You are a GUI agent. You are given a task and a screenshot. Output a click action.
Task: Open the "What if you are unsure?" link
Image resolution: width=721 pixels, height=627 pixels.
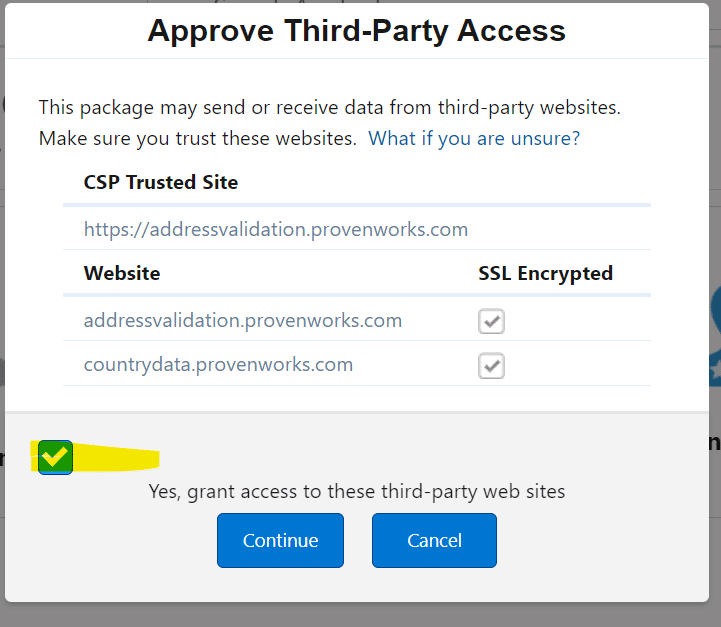[x=474, y=139]
